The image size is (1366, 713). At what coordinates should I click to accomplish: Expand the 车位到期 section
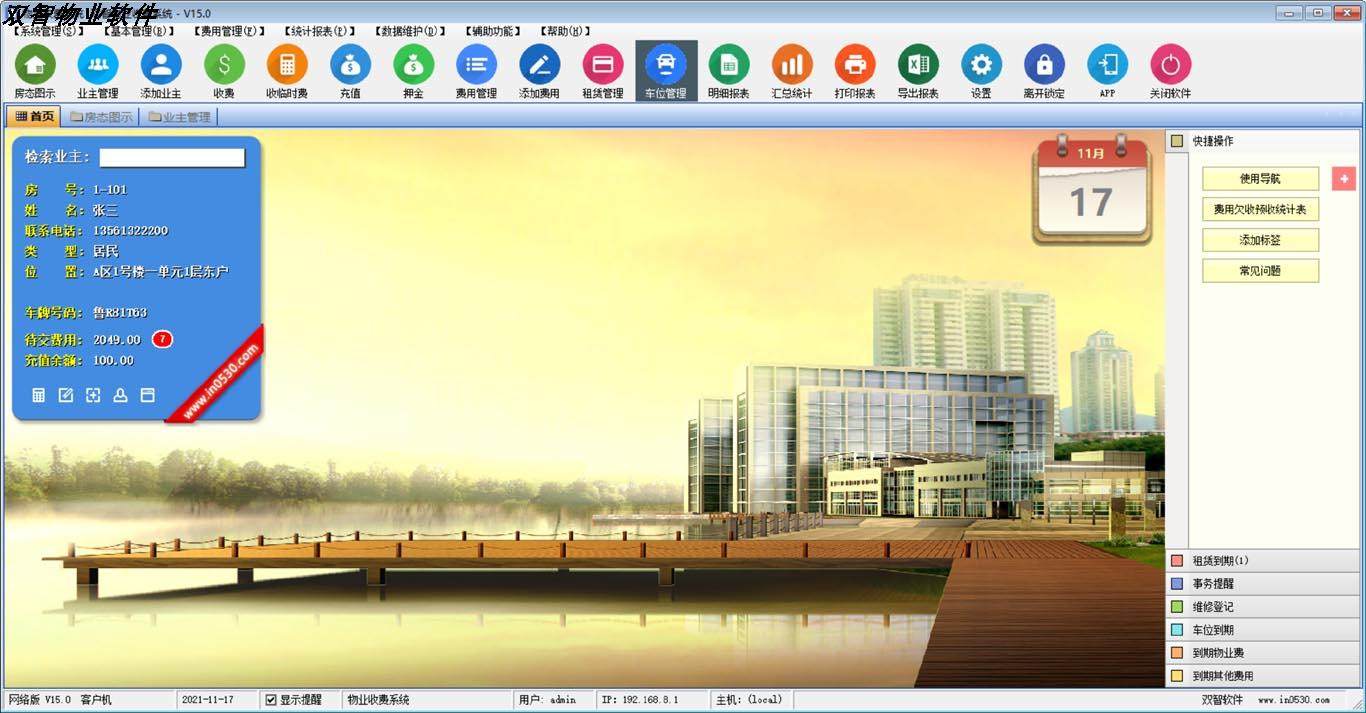[1265, 630]
